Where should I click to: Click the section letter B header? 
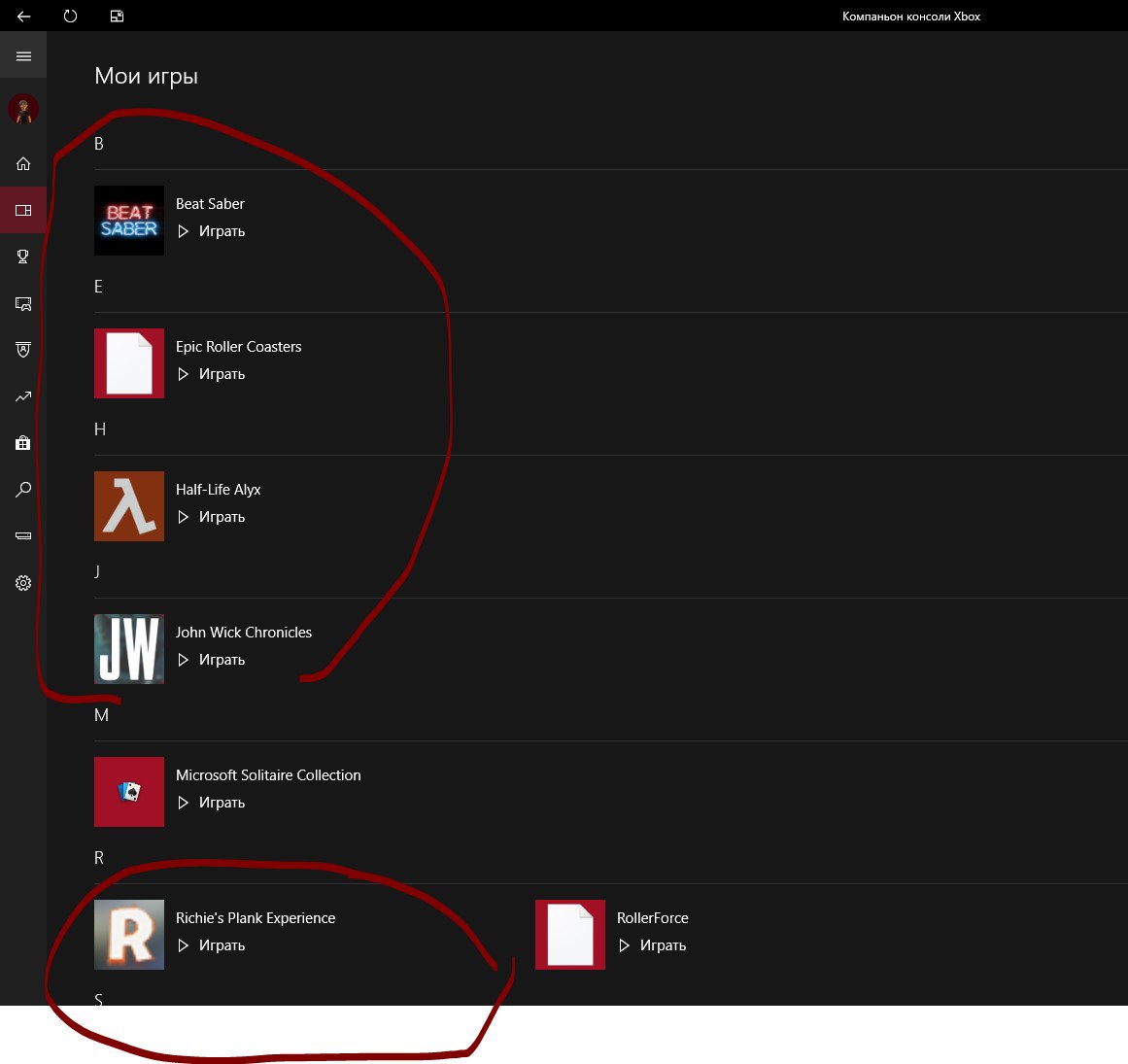[x=99, y=144]
